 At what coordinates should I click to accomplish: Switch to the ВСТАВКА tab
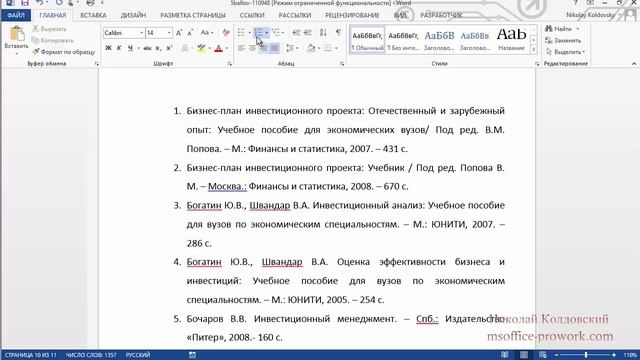coord(93,15)
